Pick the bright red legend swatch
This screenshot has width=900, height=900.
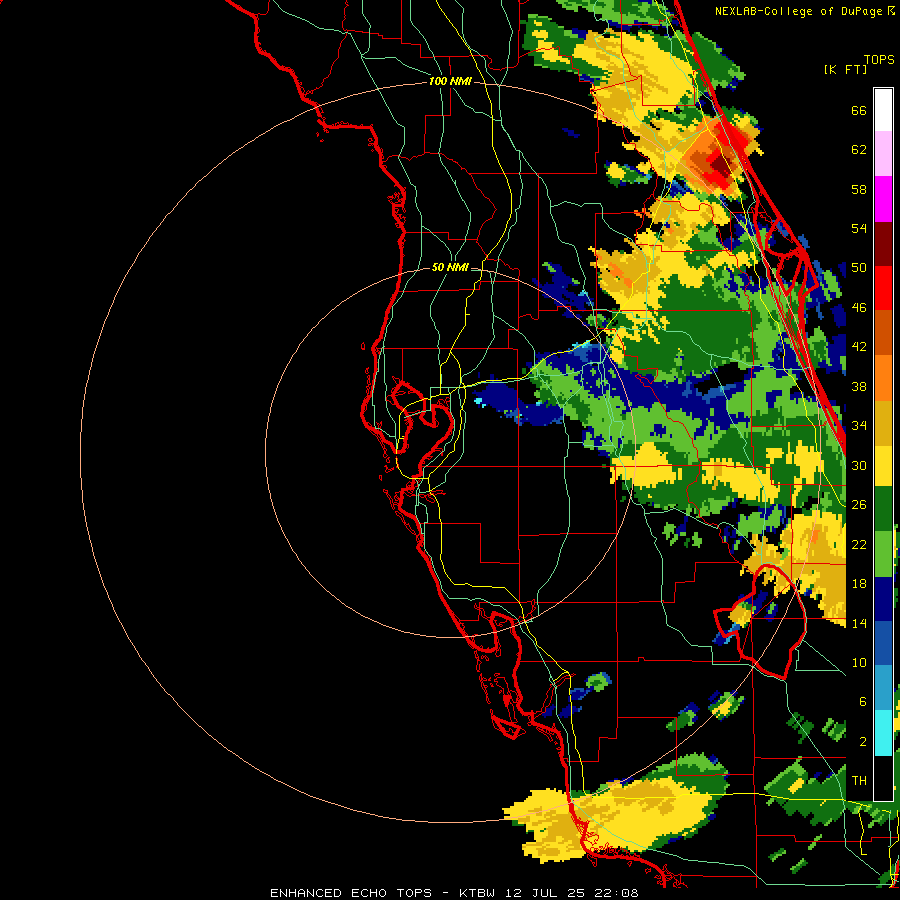point(883,289)
